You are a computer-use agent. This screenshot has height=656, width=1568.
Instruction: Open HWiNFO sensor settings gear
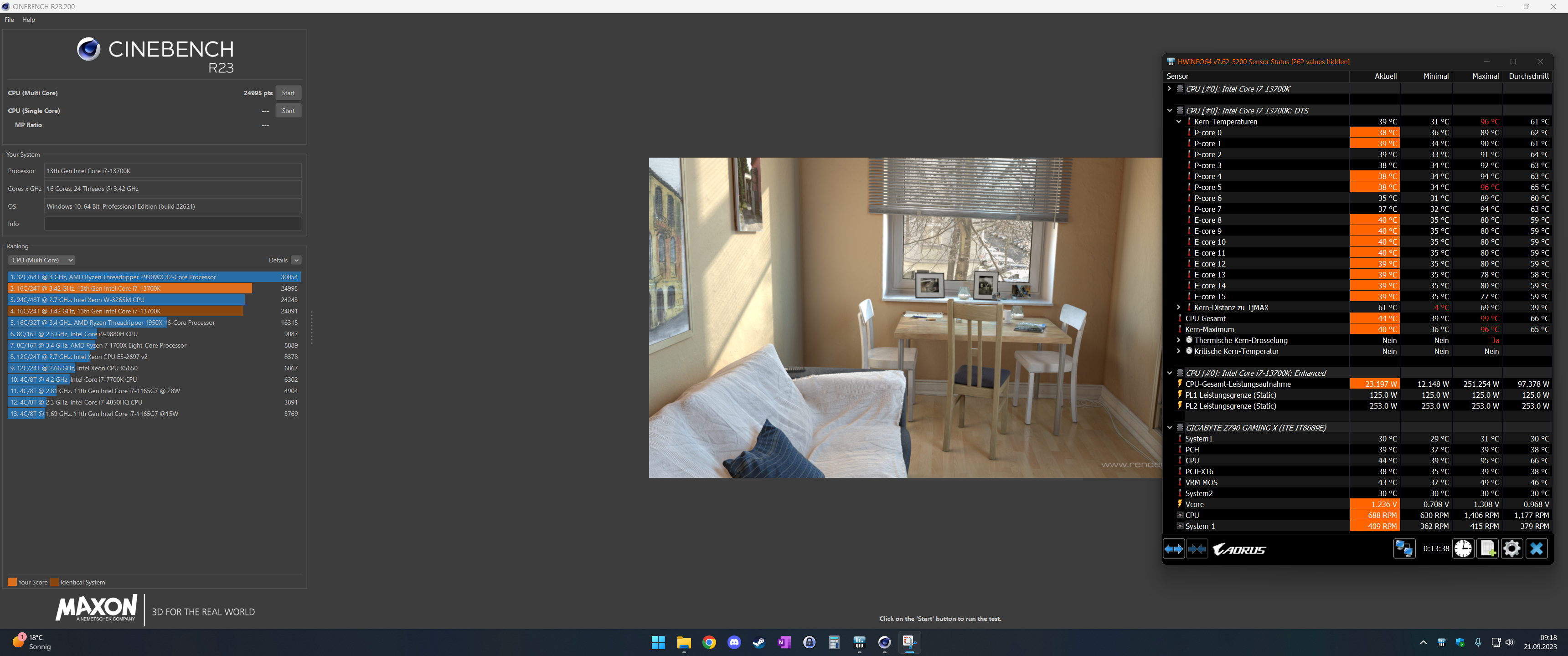[x=1511, y=549]
